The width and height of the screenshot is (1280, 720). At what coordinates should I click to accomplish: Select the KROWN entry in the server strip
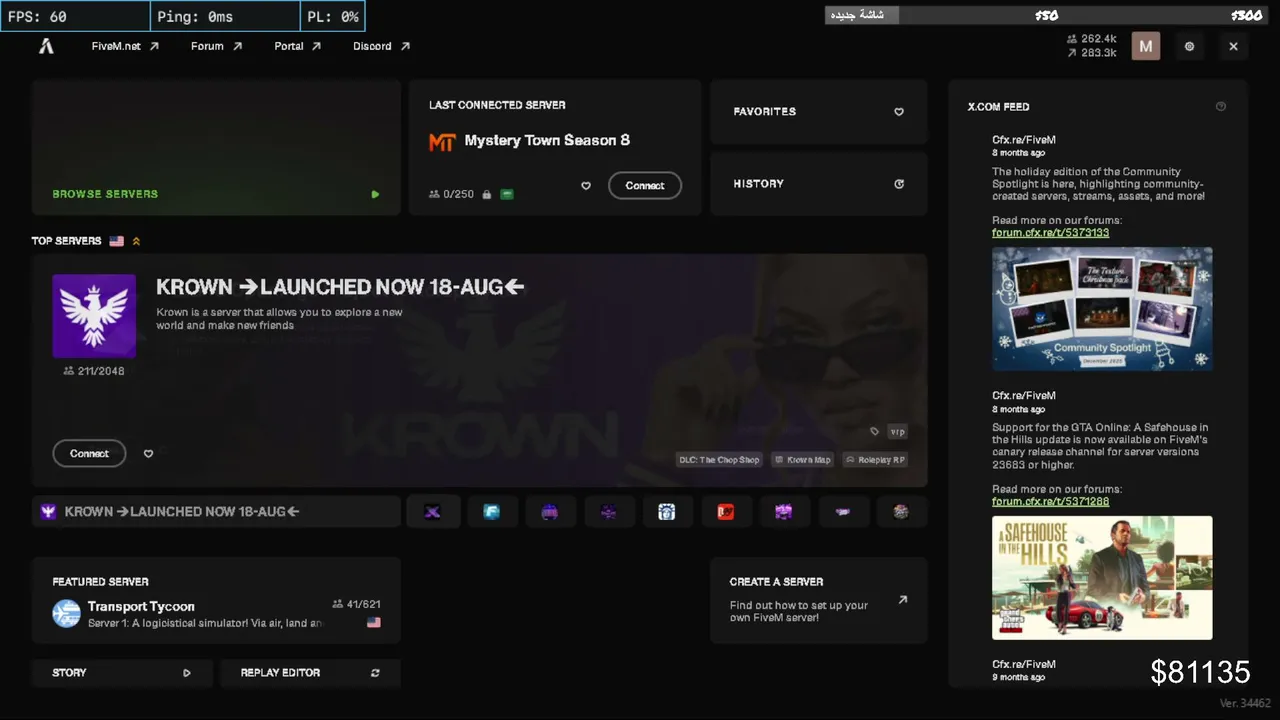216,512
